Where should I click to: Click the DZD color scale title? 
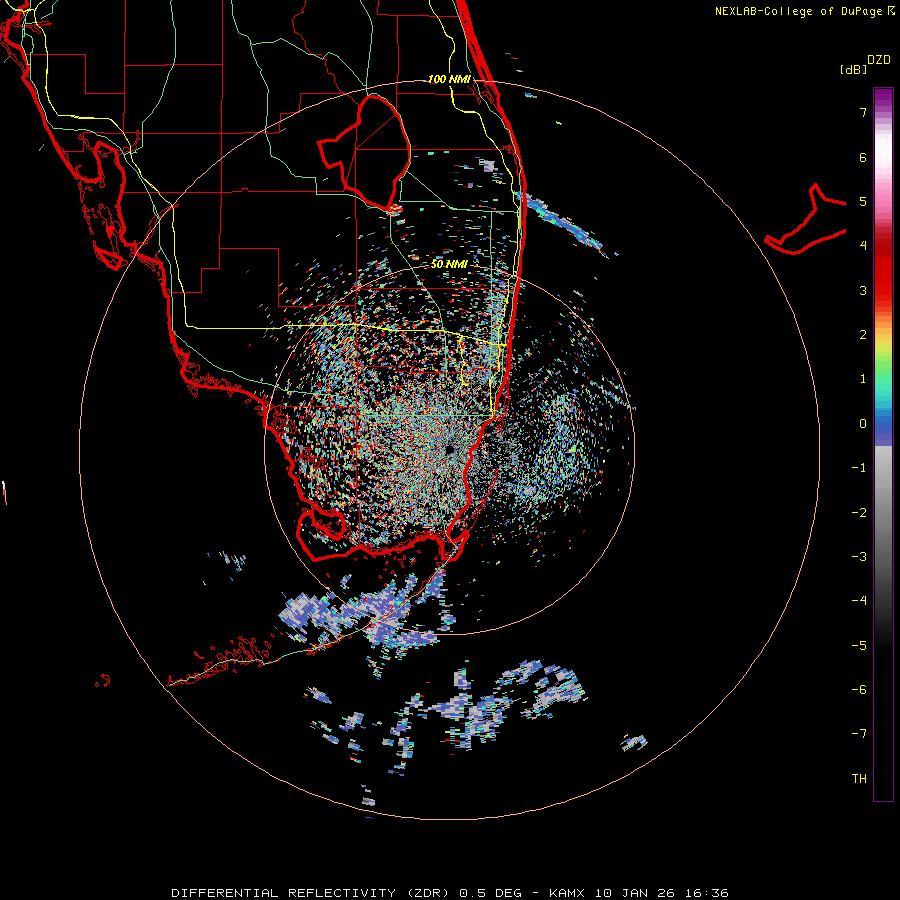(879, 60)
